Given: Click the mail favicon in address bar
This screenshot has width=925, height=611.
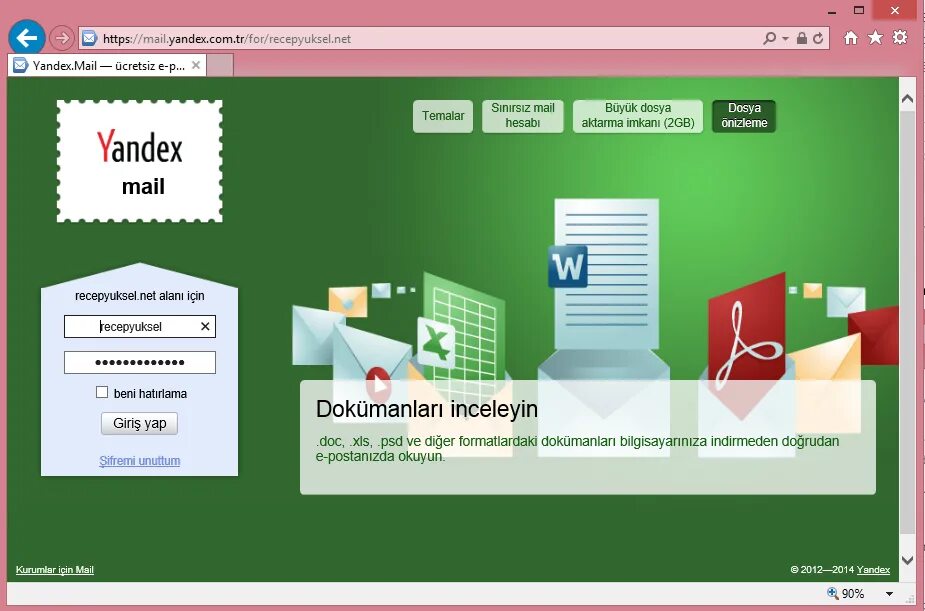Looking at the screenshot, I should pyautogui.click(x=89, y=38).
